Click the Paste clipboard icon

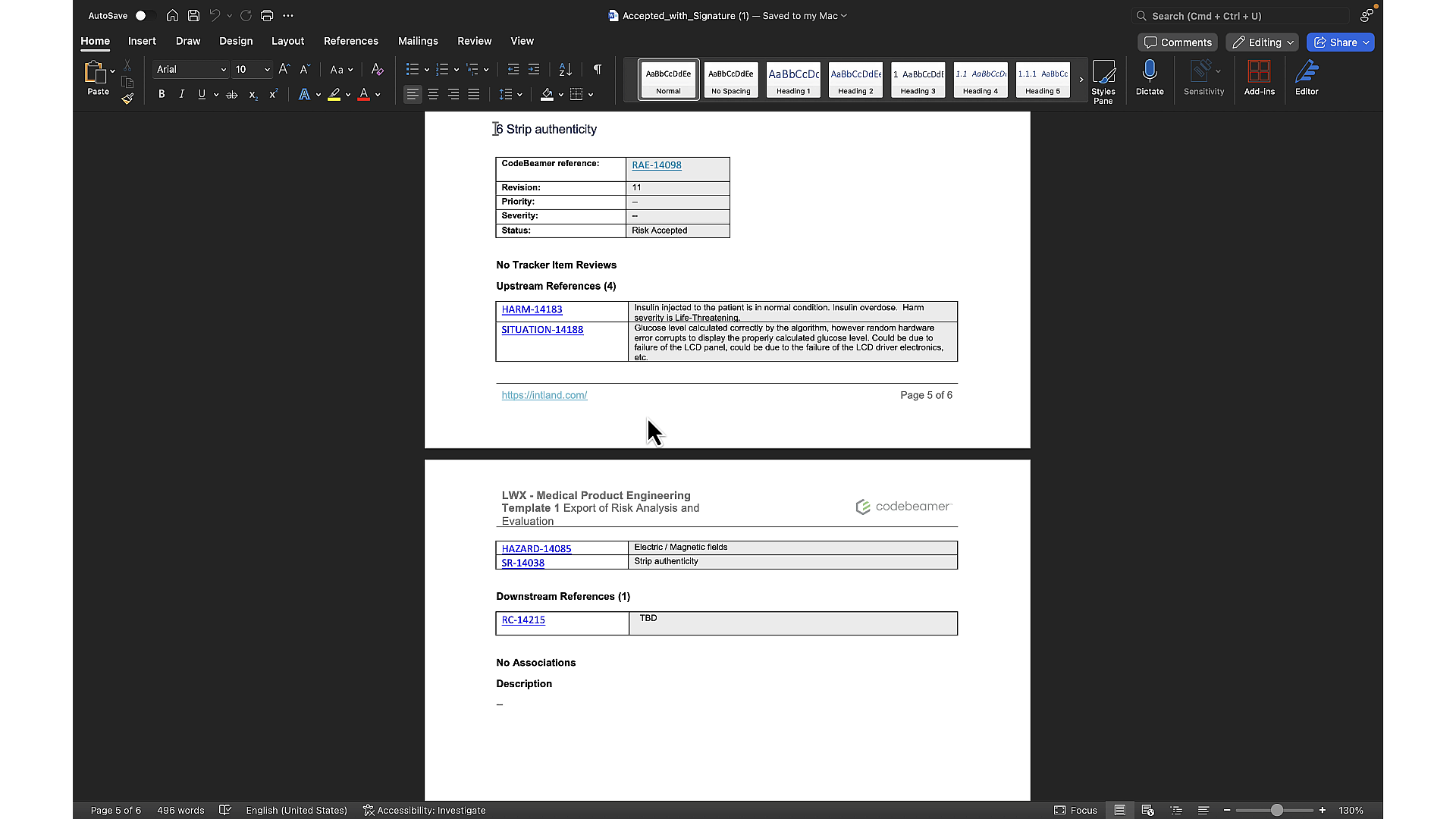click(x=96, y=72)
